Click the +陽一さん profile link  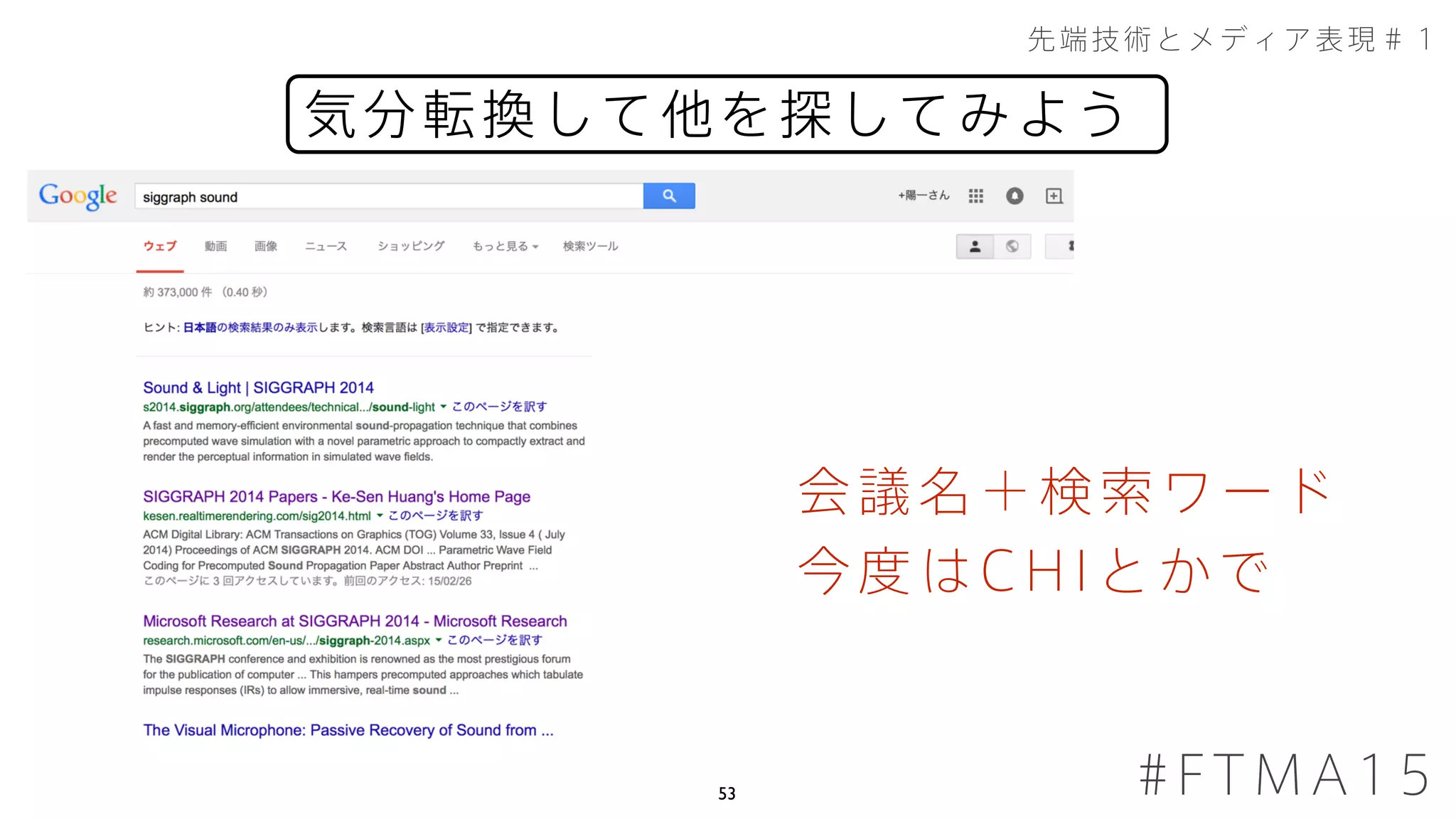click(923, 196)
